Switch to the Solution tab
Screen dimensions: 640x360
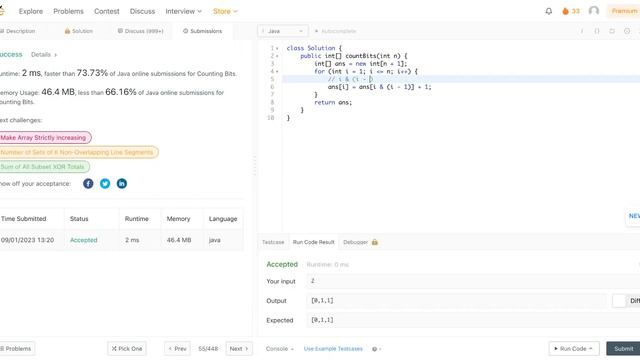(79, 31)
